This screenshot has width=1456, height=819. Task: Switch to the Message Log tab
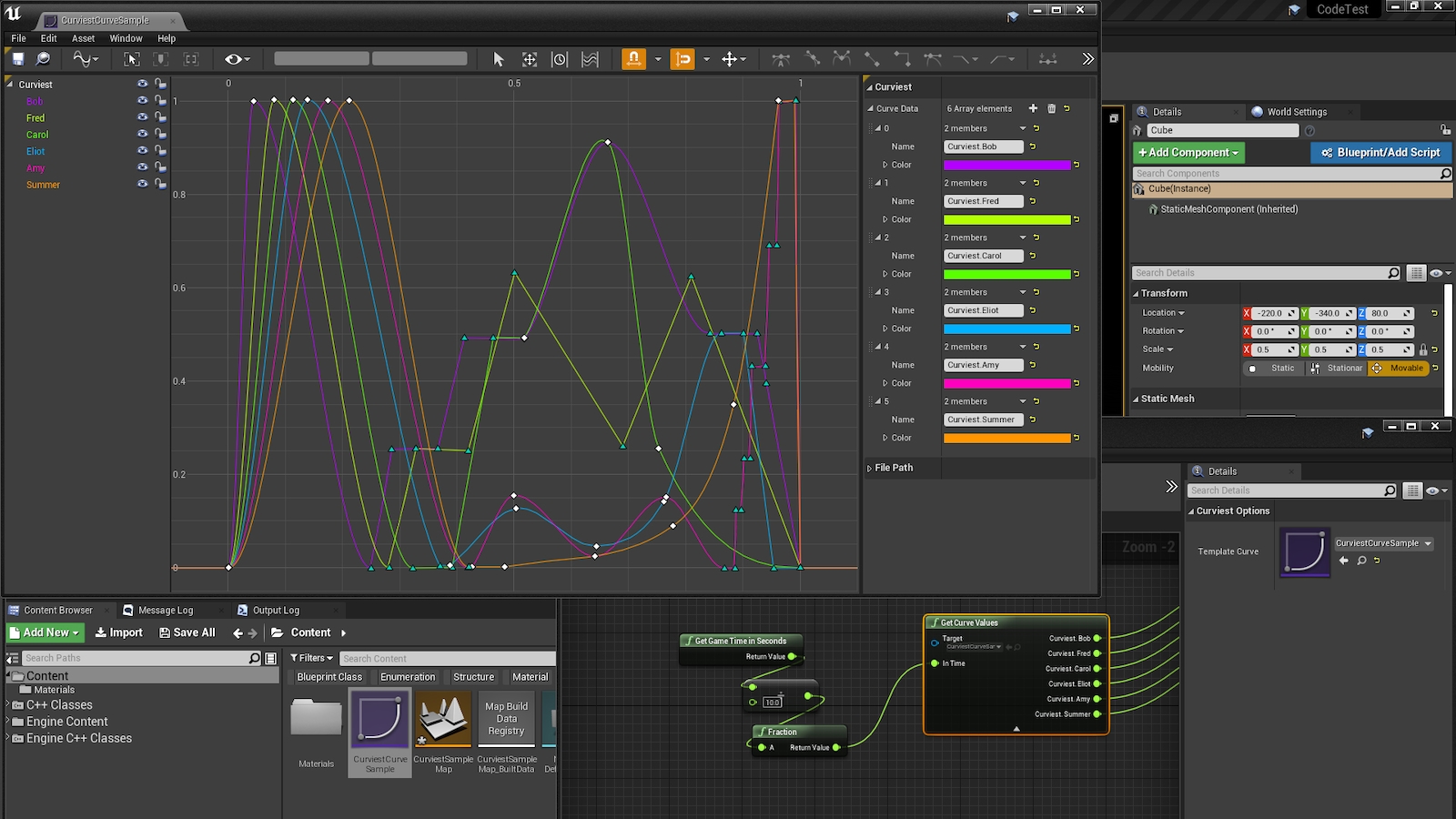[x=165, y=611]
